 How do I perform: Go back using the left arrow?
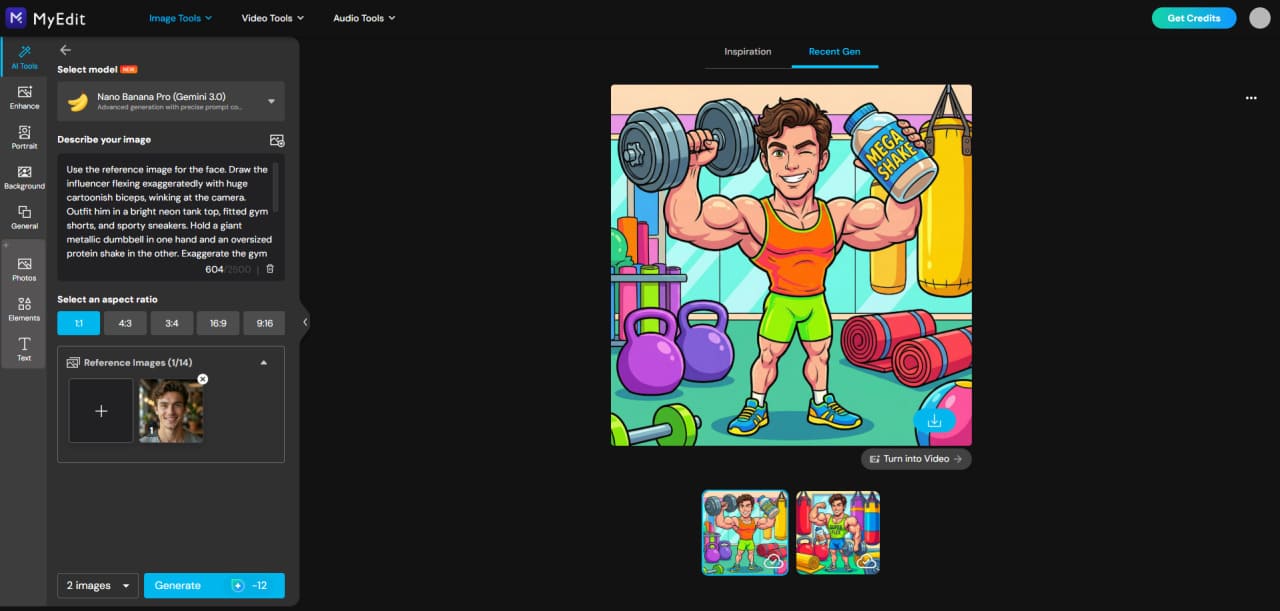[x=65, y=50]
